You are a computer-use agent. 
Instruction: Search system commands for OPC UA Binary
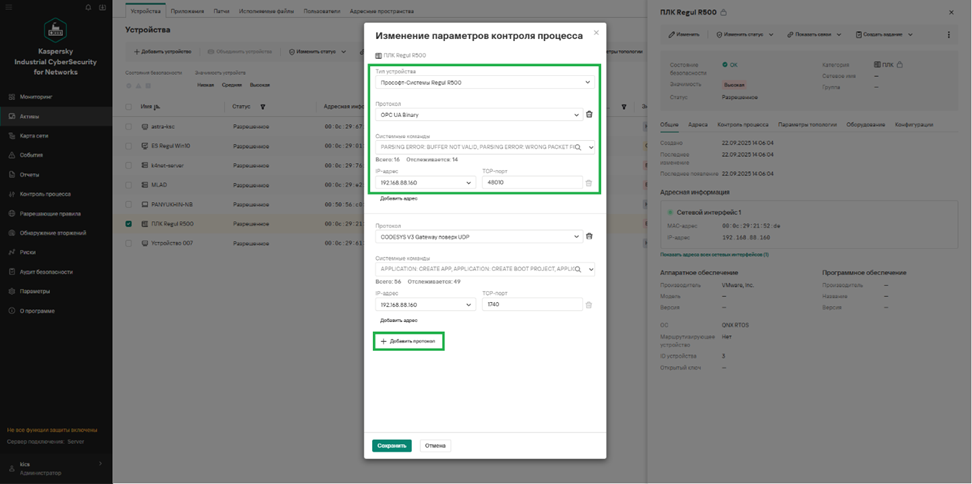tap(578, 147)
